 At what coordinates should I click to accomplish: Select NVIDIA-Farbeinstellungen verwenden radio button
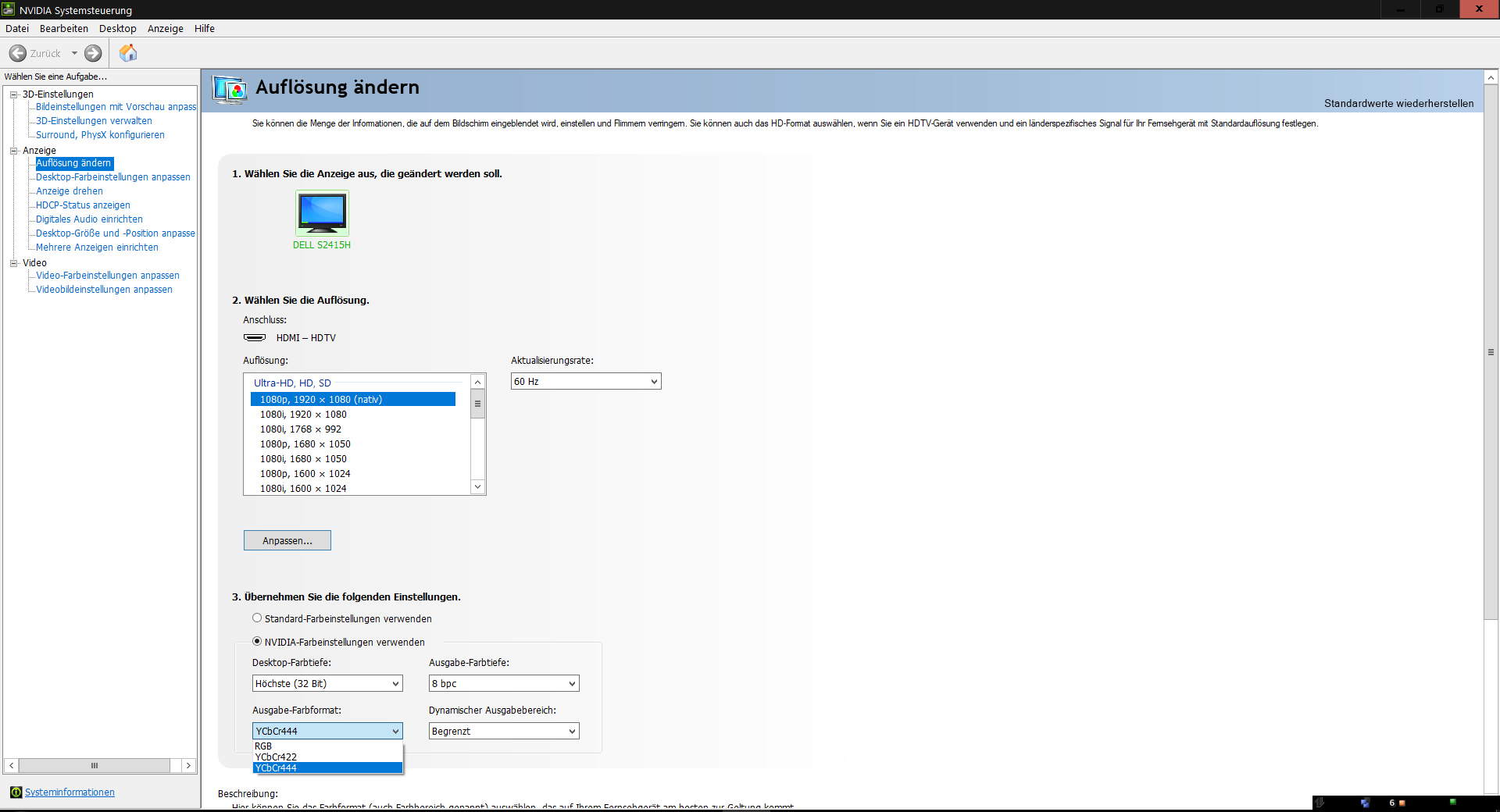pos(257,642)
